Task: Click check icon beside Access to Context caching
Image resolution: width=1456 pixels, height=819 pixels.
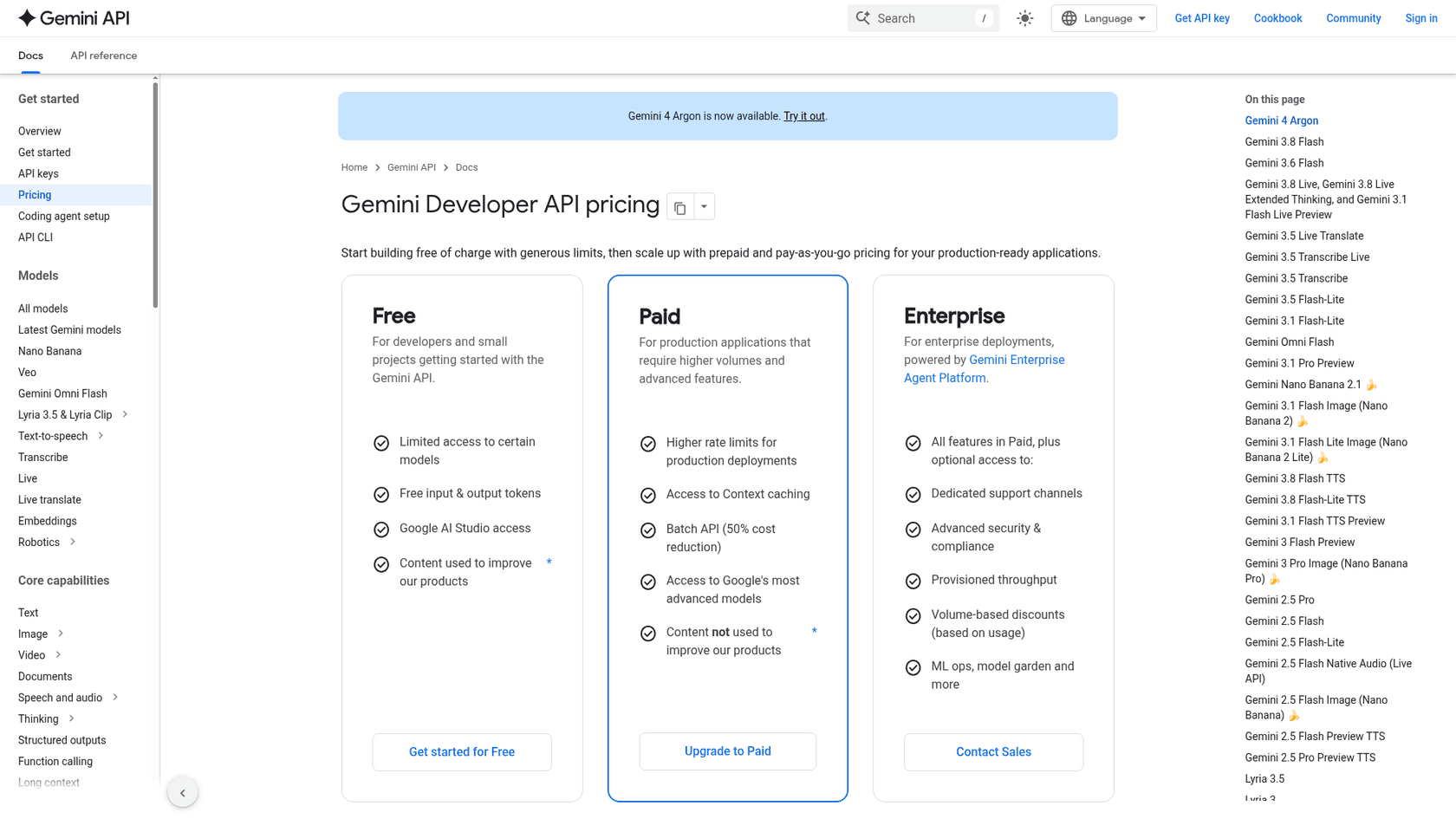Action: point(648,496)
